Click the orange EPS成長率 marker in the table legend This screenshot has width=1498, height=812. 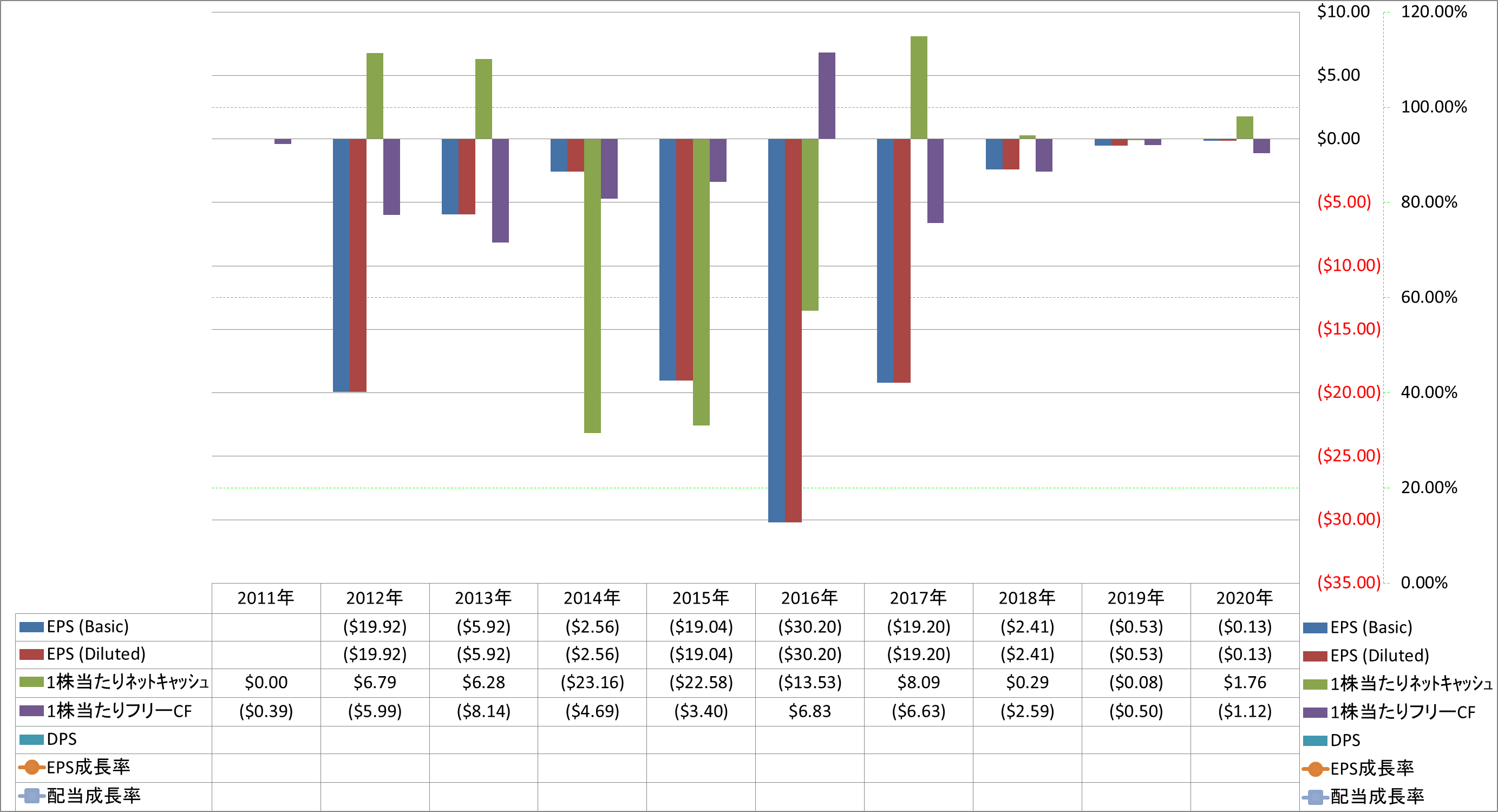tap(31, 767)
